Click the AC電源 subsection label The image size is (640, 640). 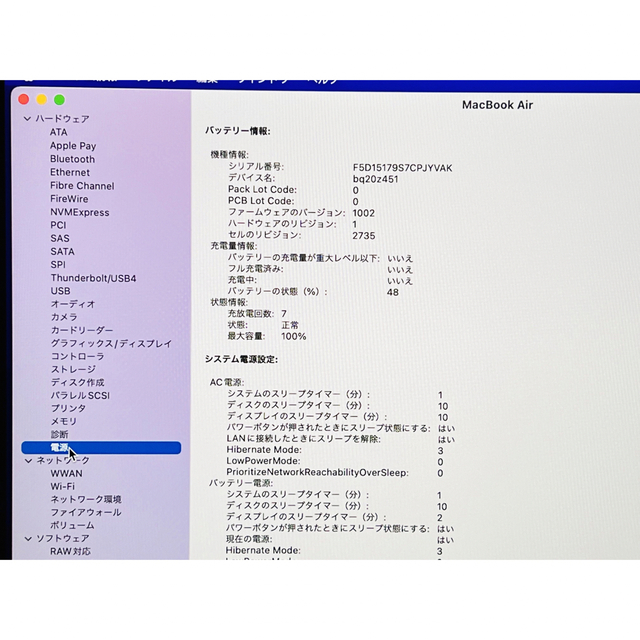pos(227,382)
